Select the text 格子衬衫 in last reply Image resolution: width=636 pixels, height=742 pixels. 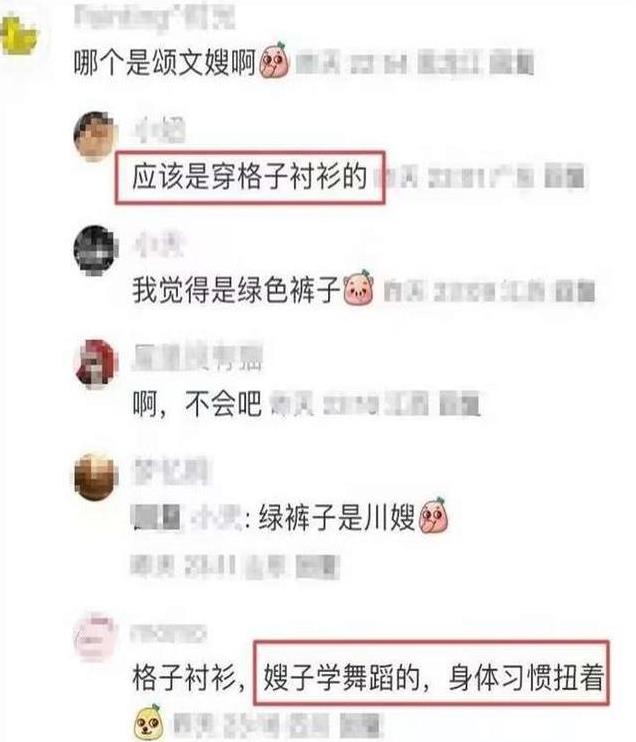click(184, 678)
